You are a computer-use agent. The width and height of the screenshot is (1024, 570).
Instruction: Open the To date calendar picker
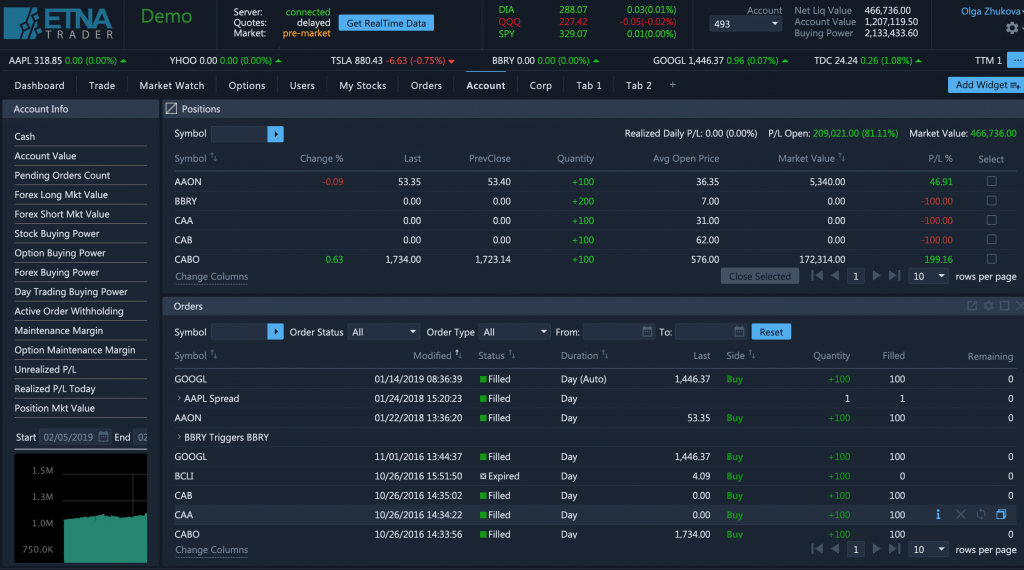pyautogui.click(x=739, y=332)
